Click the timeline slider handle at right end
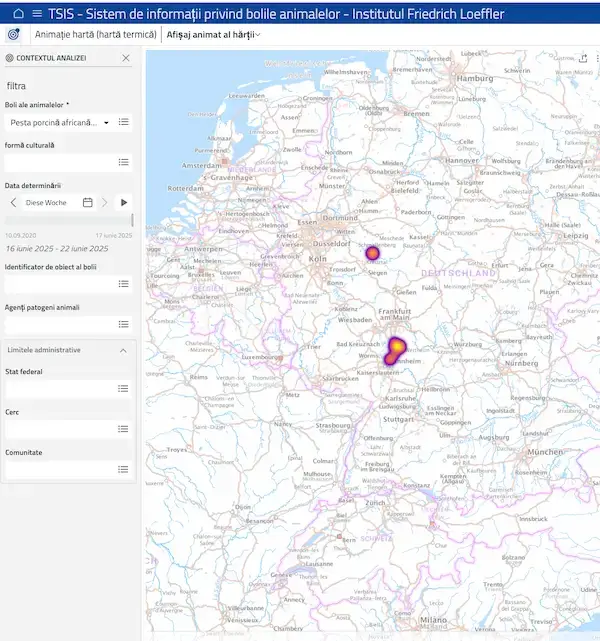 [x=132, y=220]
